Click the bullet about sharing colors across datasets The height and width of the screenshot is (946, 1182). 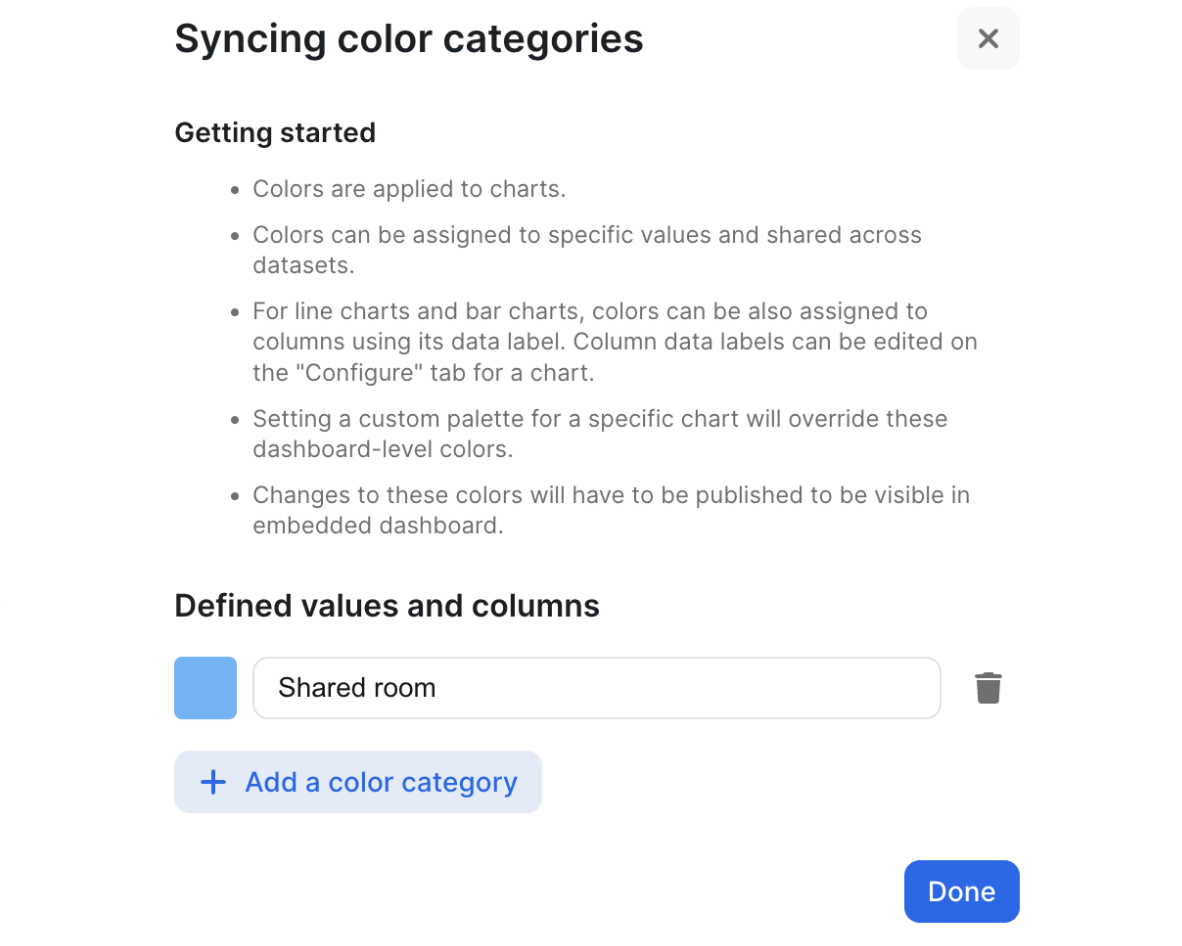click(586, 250)
